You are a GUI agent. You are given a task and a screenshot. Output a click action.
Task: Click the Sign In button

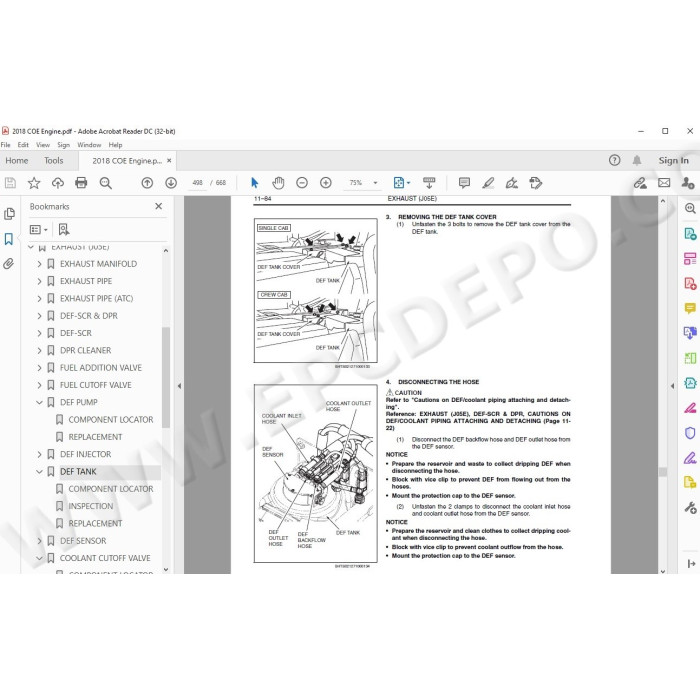coord(673,160)
